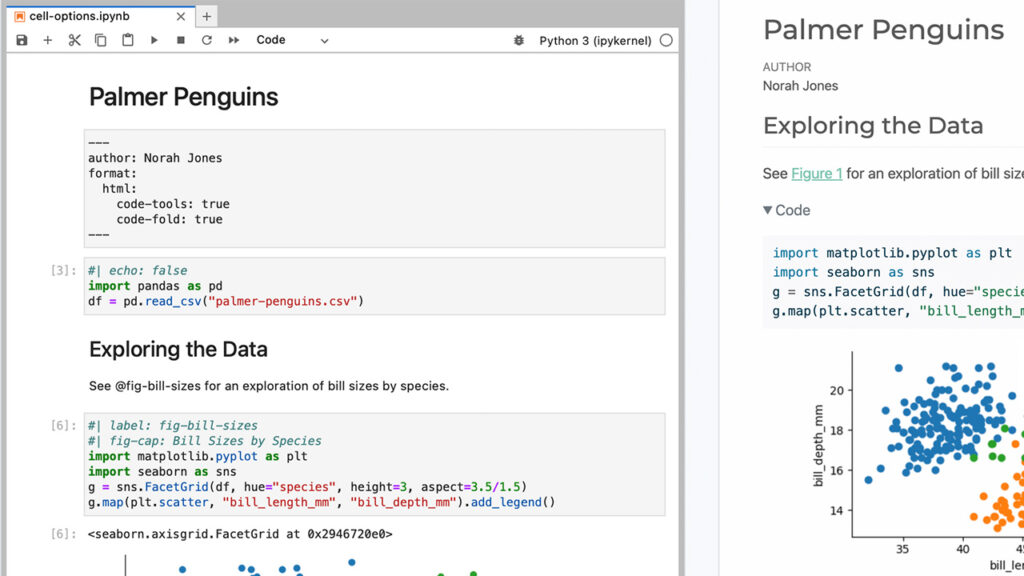Open the Code cell type dropdown
The width and height of the screenshot is (1024, 576).
(x=292, y=40)
